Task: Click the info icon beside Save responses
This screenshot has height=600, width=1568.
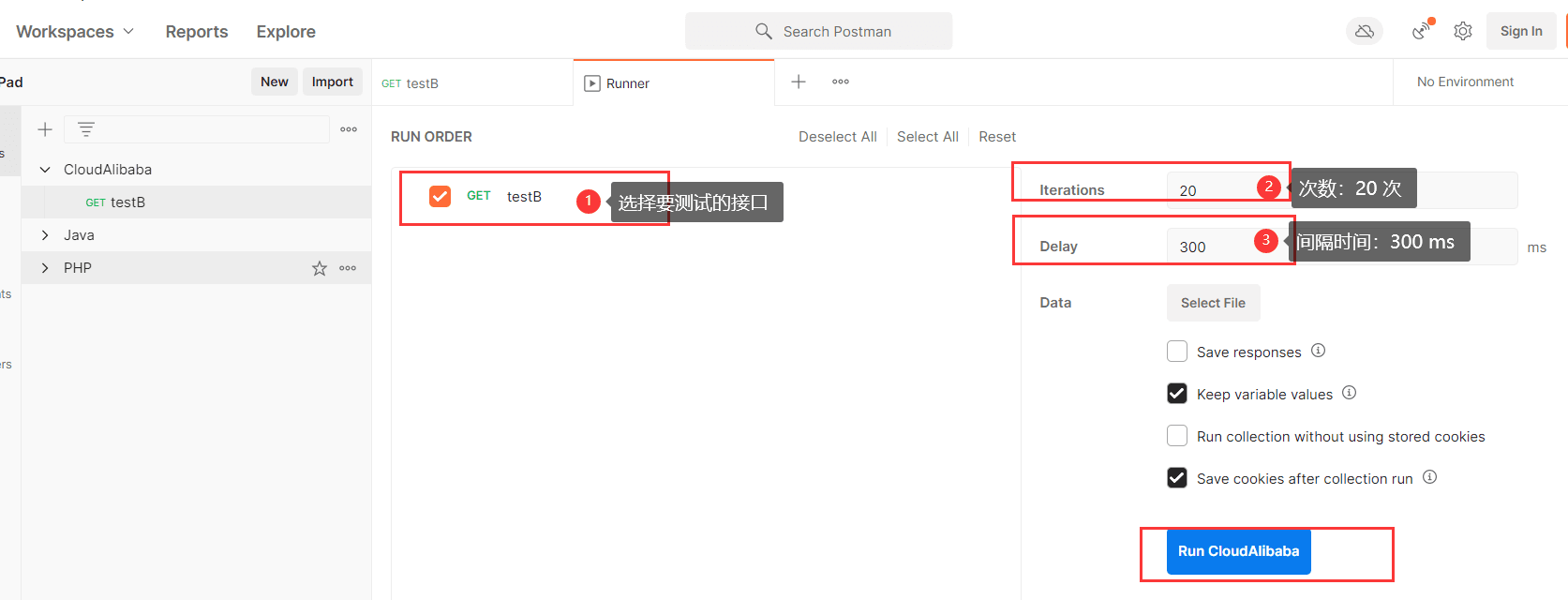Action: [x=1318, y=351]
